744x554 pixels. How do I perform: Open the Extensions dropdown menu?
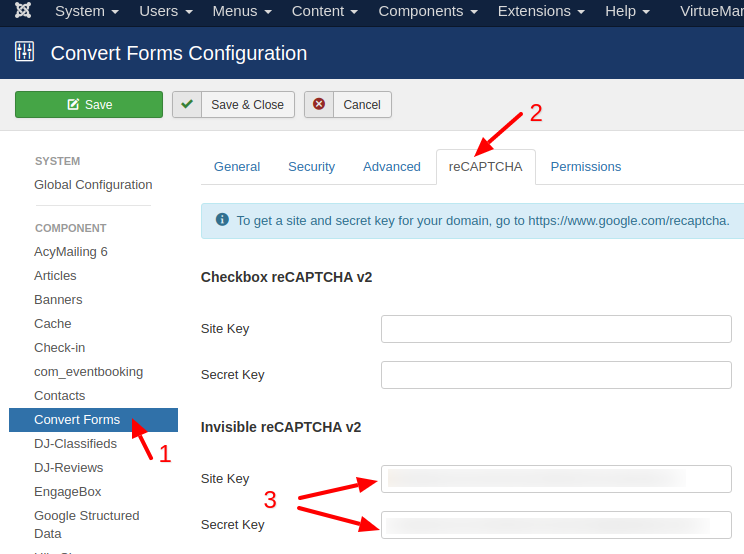[x=540, y=11]
